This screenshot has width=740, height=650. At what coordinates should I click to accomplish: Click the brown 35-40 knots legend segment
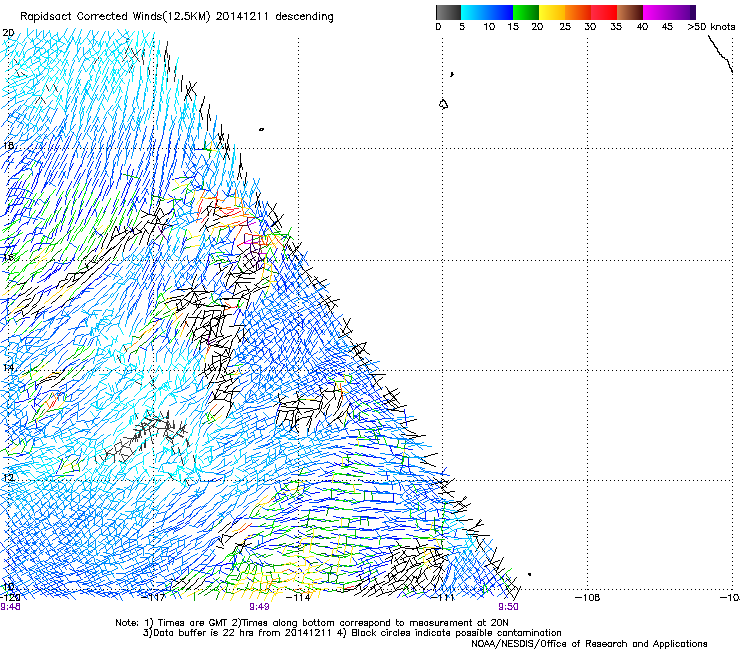630,12
